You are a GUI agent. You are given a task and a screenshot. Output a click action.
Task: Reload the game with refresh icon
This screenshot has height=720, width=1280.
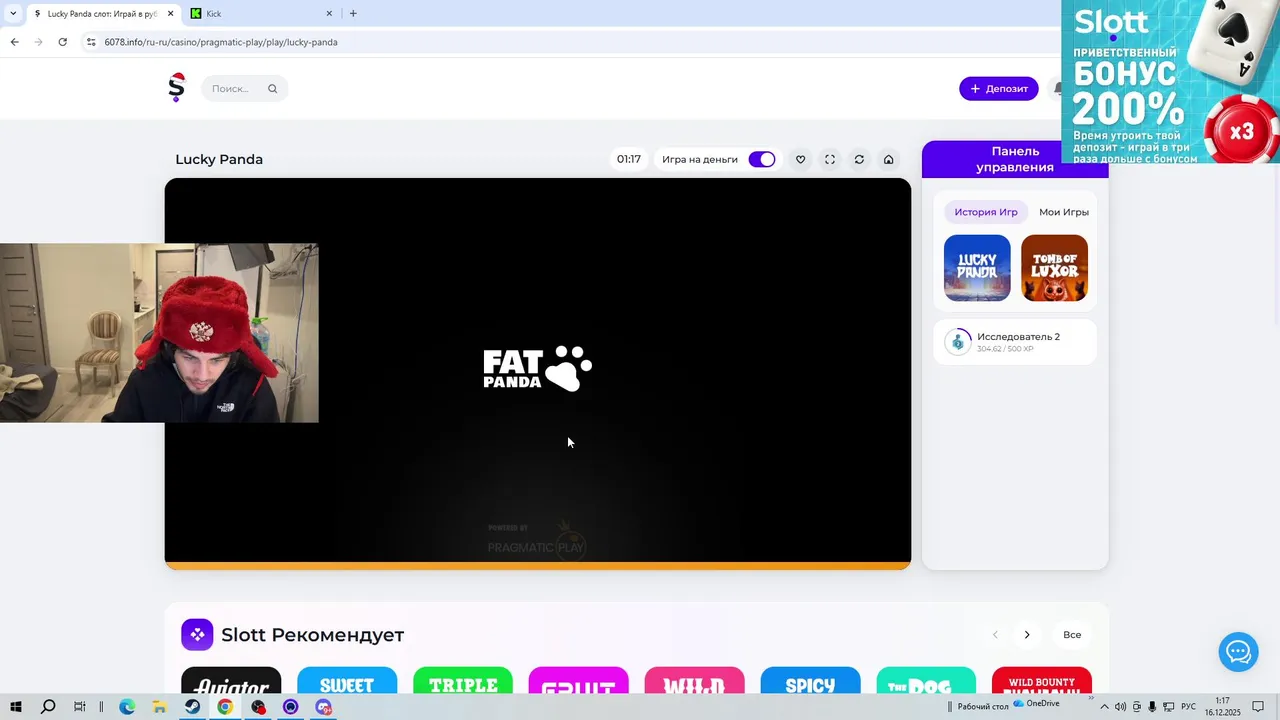point(859,159)
